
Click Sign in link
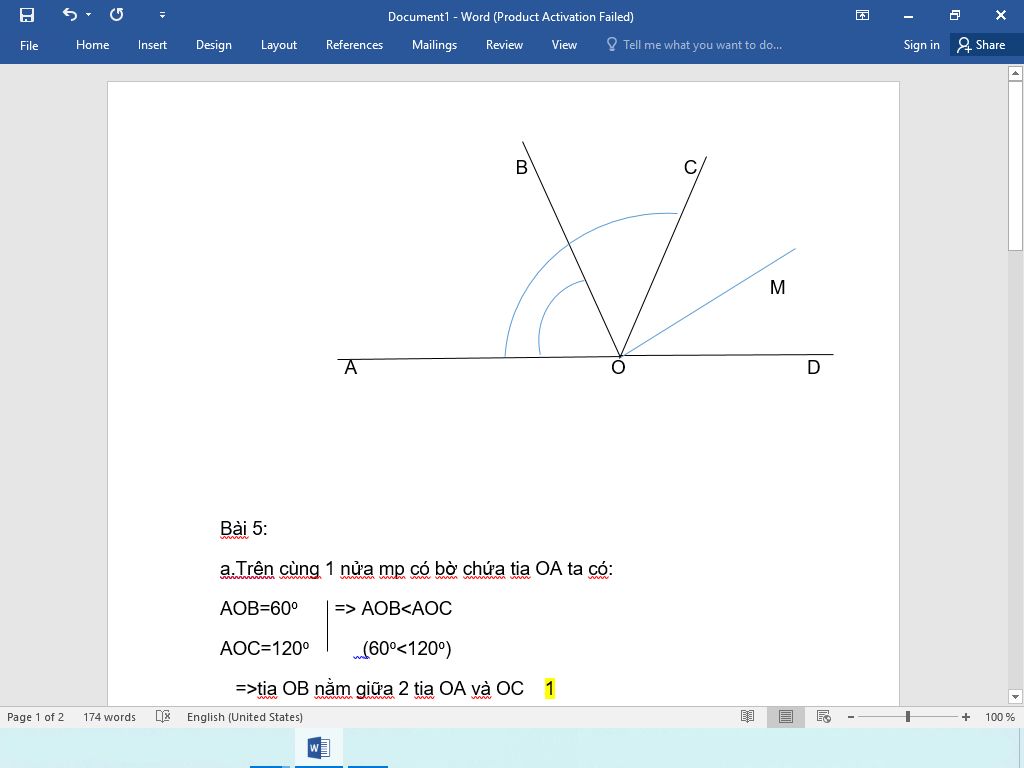point(921,45)
